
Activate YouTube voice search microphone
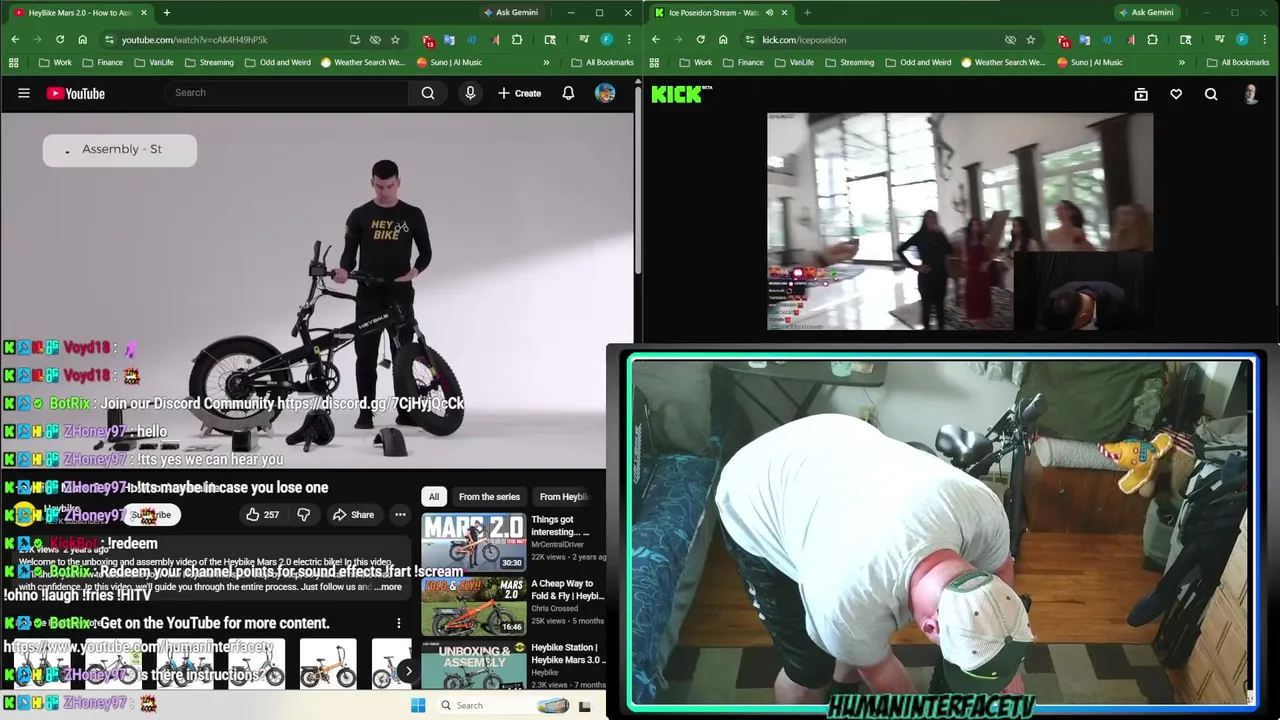coord(470,93)
